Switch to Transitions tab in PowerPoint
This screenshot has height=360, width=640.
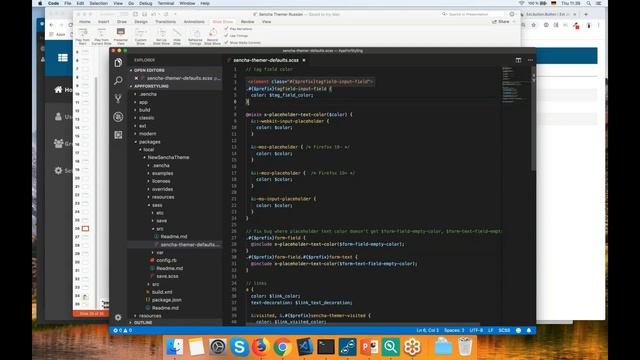click(165, 22)
